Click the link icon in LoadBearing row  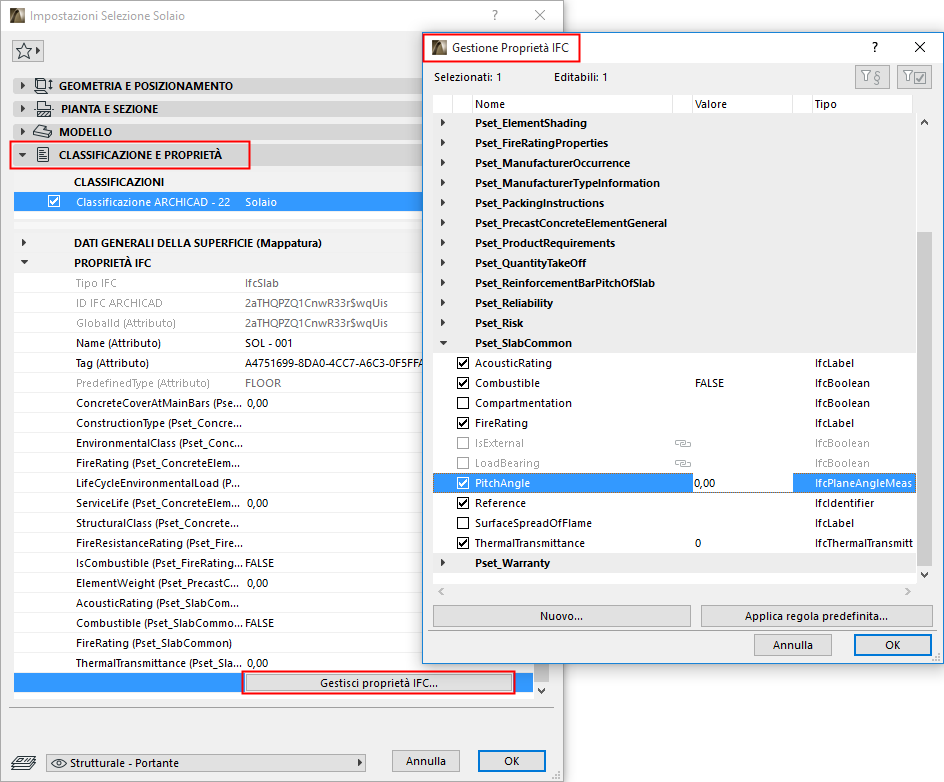(x=682, y=463)
